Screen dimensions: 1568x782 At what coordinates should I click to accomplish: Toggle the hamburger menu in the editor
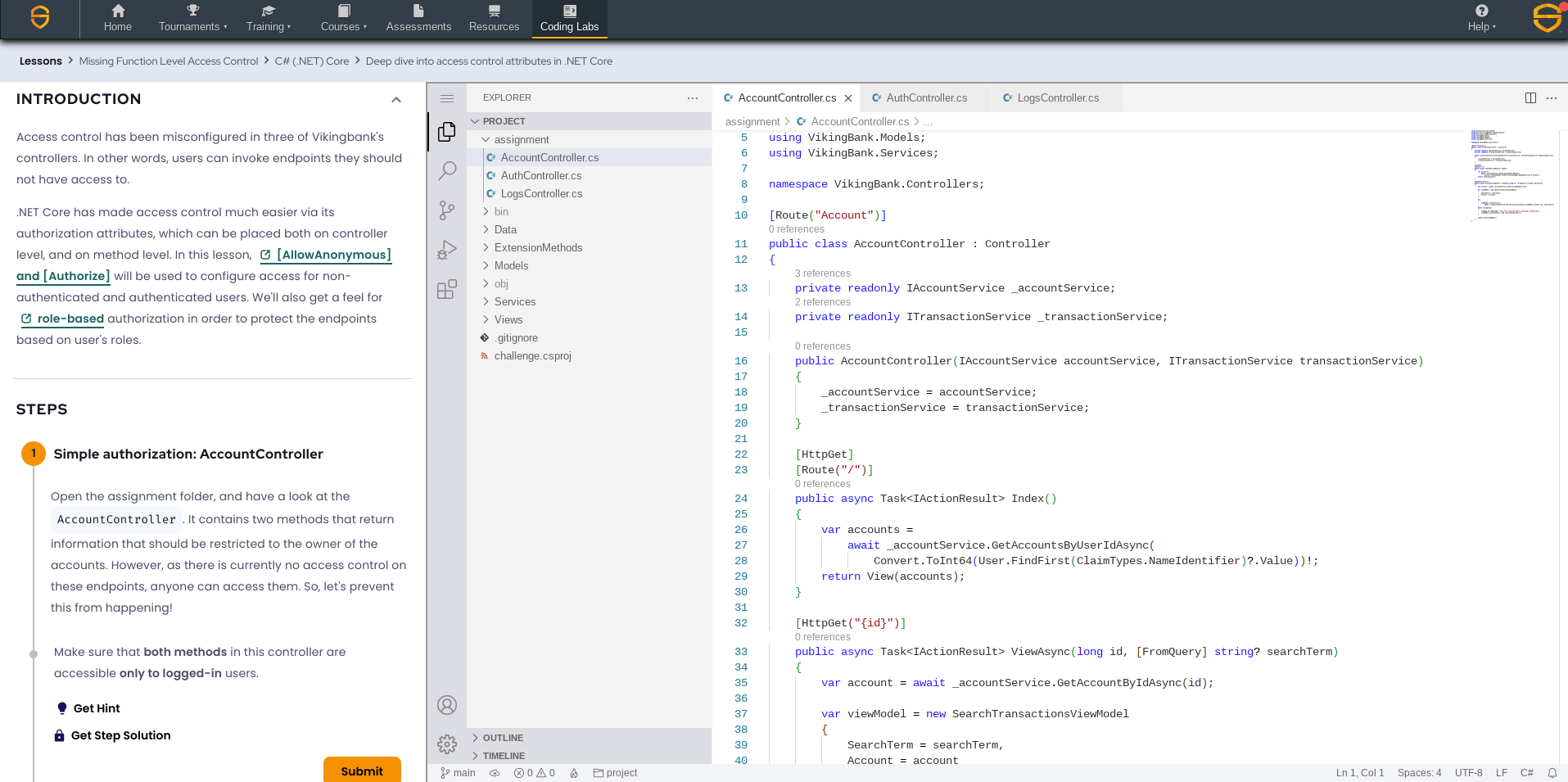click(447, 99)
